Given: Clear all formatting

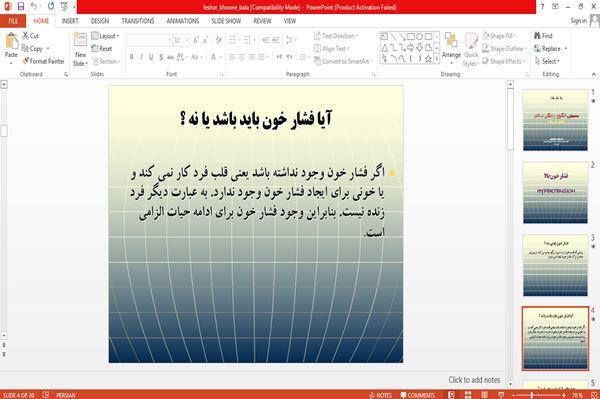Looking at the screenshot, I should pos(218,40).
